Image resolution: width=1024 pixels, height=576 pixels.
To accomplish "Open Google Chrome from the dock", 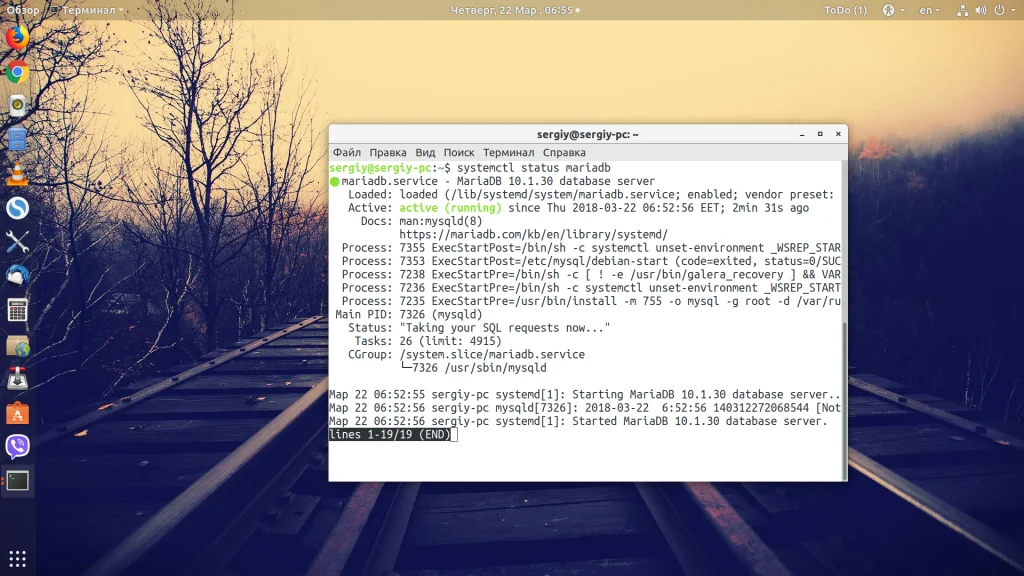I will [x=18, y=72].
